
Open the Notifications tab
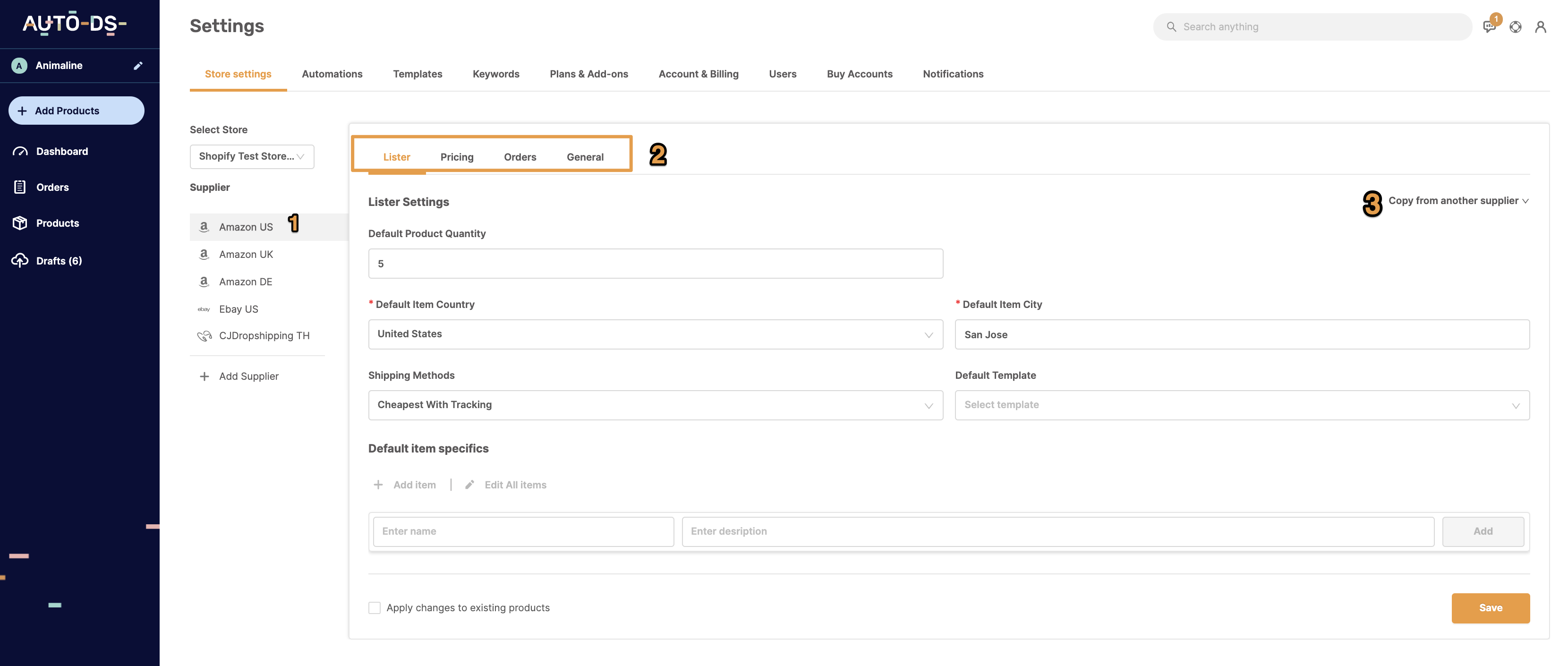point(953,74)
